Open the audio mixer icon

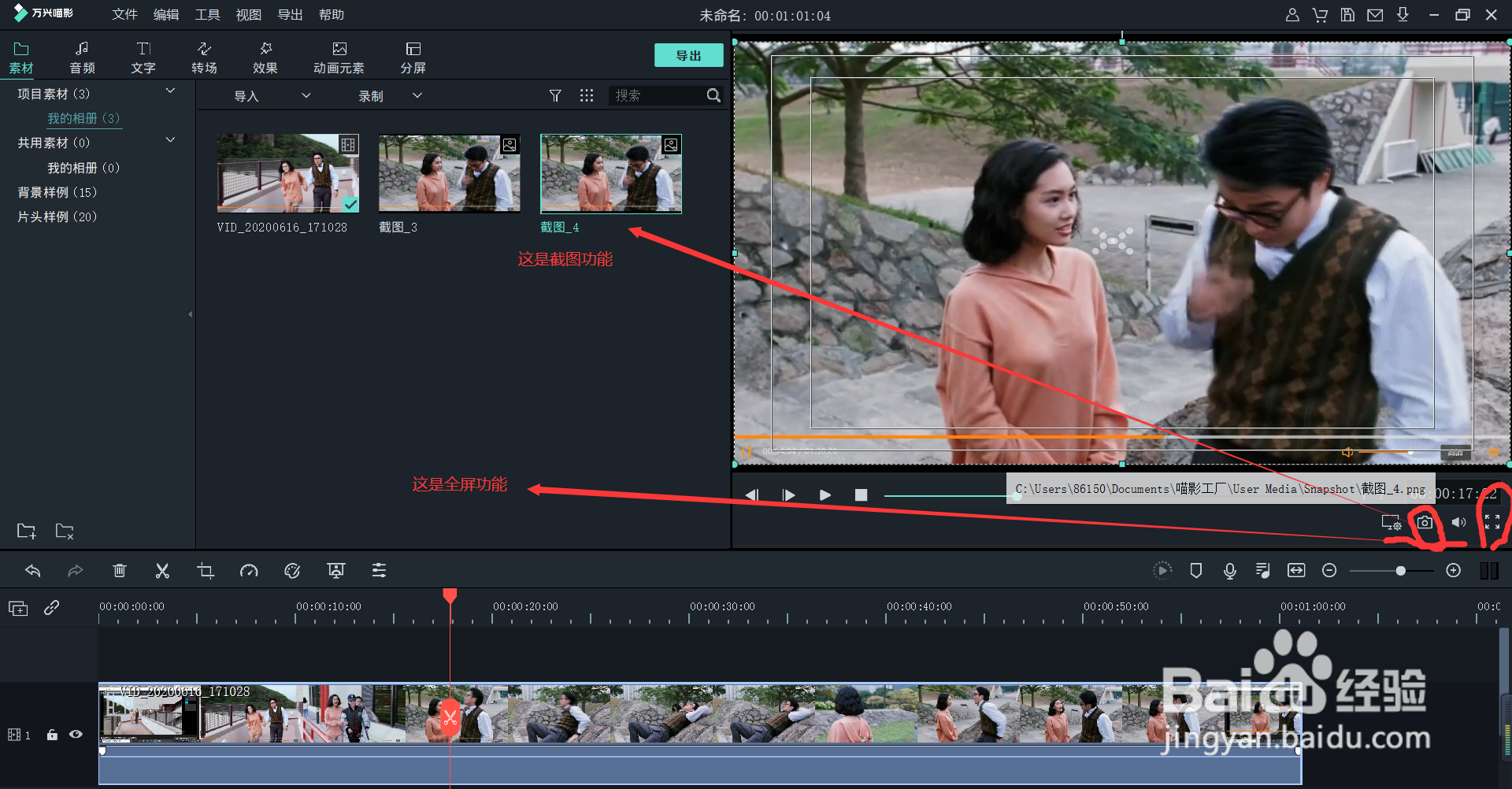1263,570
